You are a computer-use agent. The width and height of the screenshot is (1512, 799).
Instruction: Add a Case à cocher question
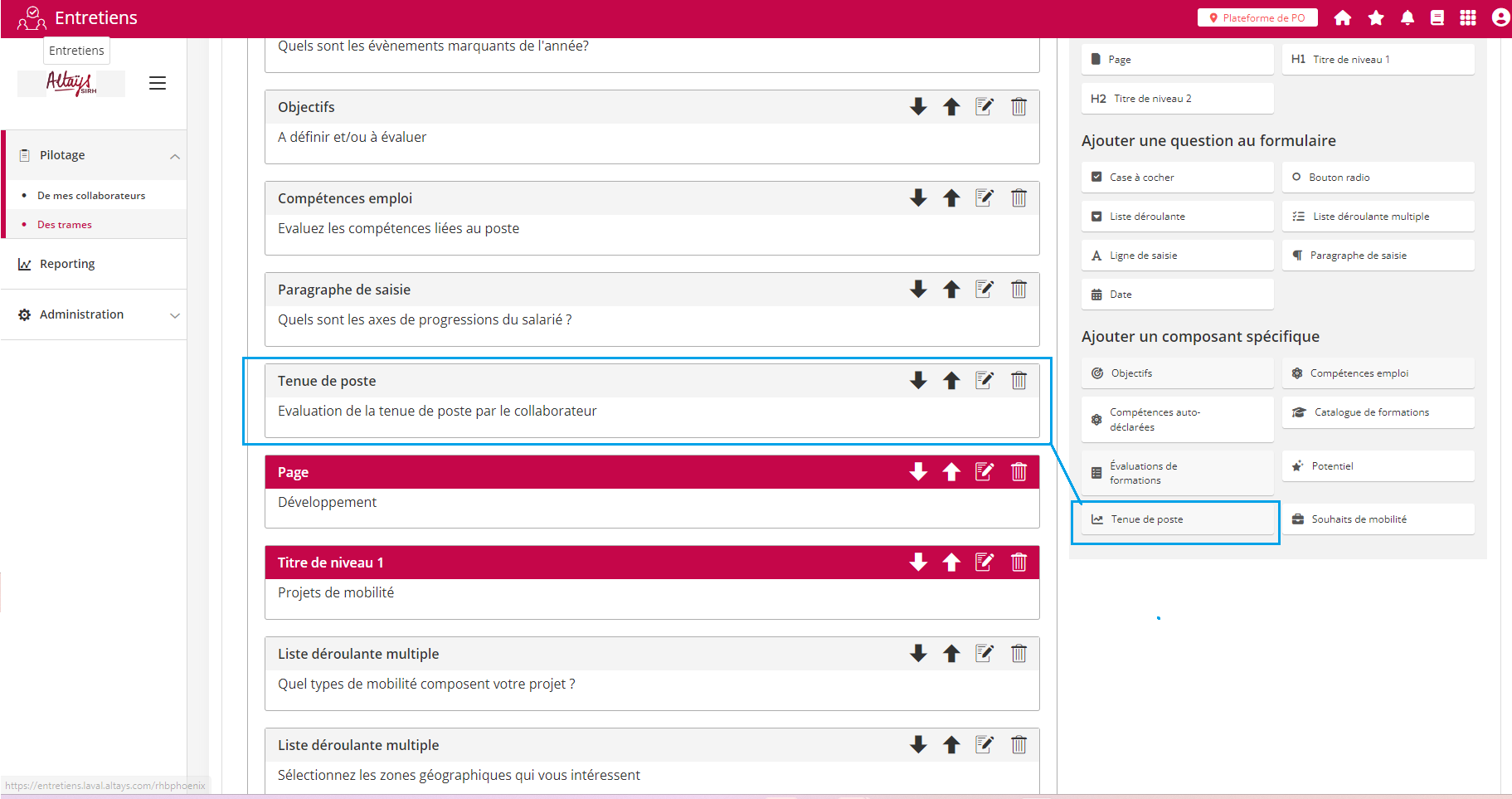click(x=1177, y=178)
